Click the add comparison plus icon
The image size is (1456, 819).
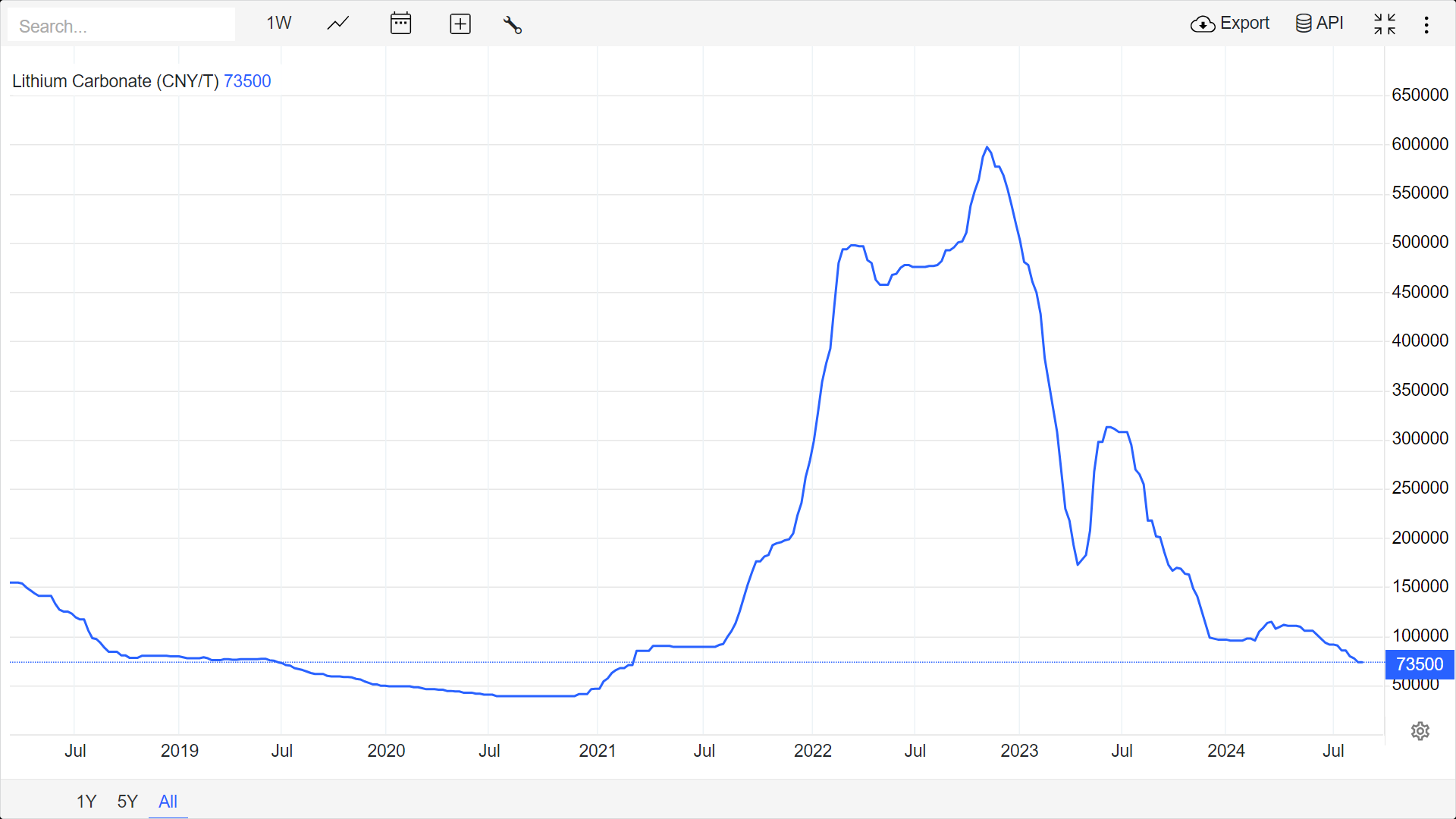tap(460, 24)
